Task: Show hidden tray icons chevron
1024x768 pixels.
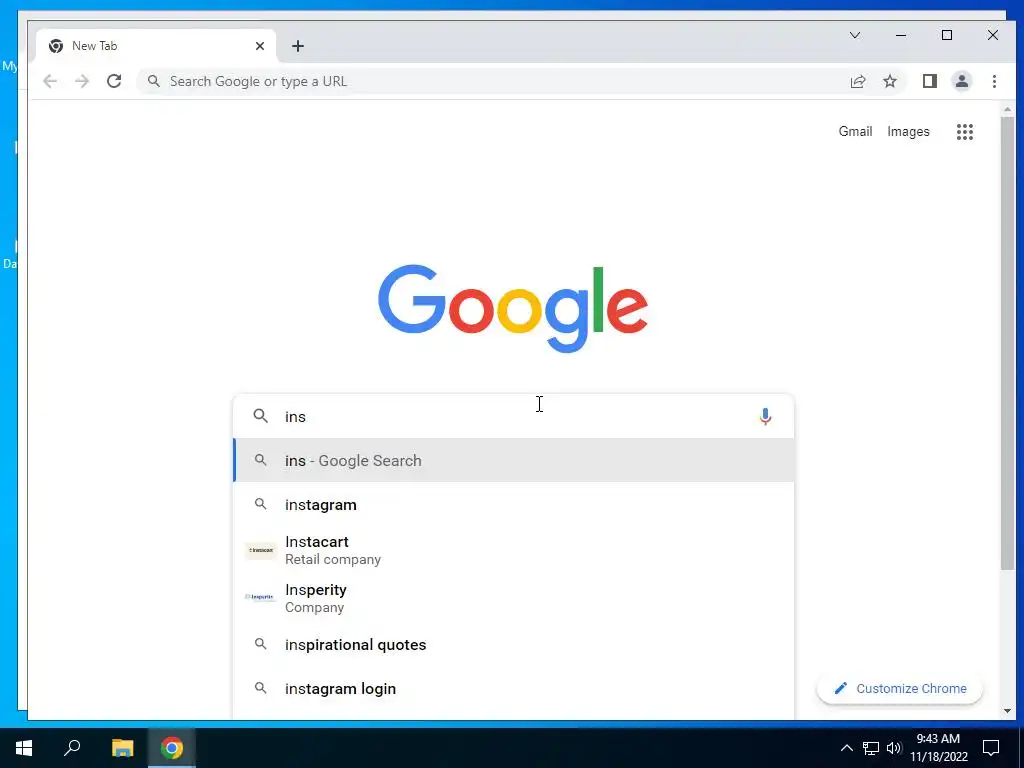Action: point(846,748)
